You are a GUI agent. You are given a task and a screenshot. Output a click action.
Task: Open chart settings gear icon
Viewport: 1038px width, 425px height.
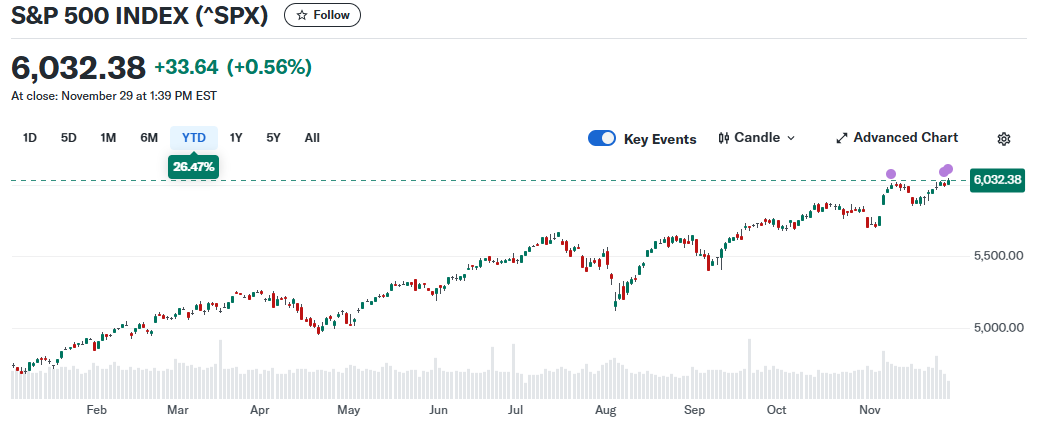click(1005, 139)
